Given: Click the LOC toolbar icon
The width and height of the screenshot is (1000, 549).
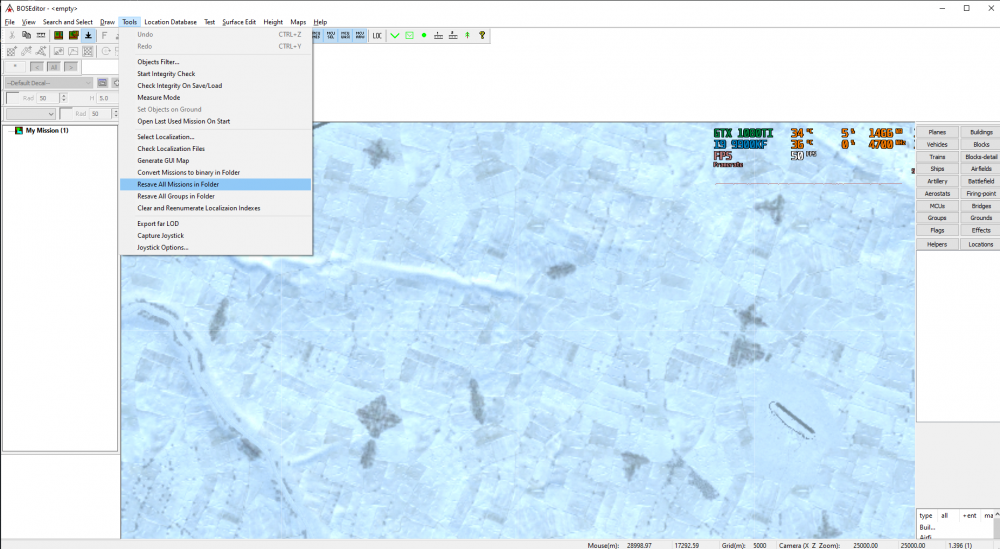Looking at the screenshot, I should (x=377, y=35).
